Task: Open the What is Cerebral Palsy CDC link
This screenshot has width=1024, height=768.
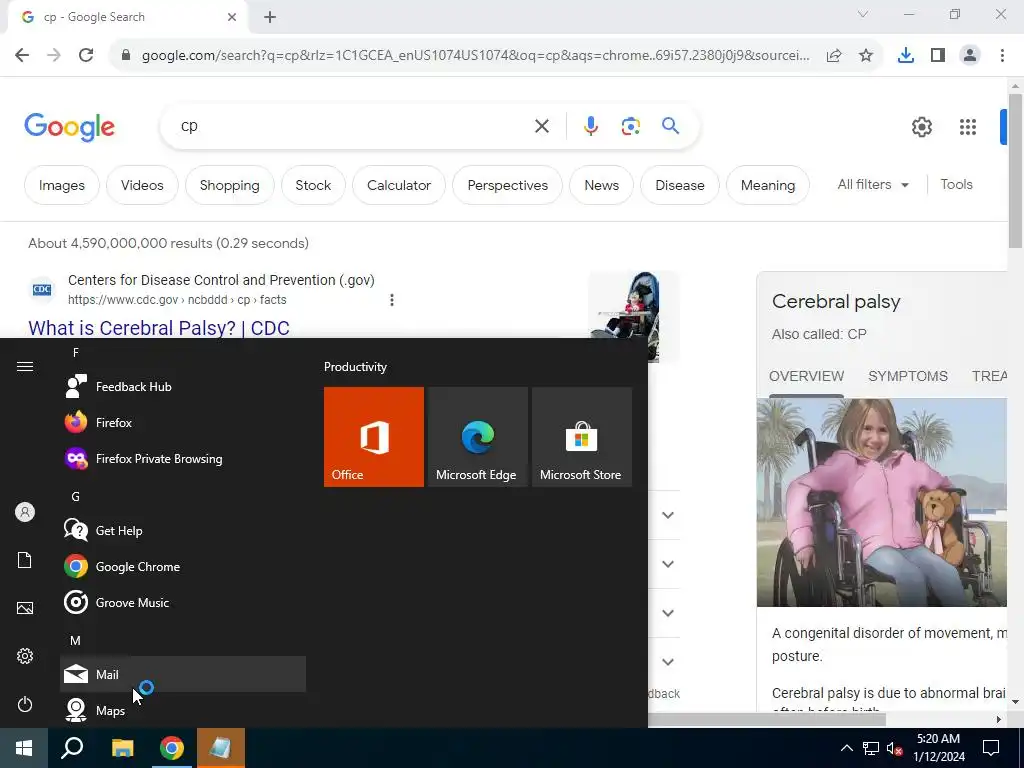Action: [x=159, y=328]
